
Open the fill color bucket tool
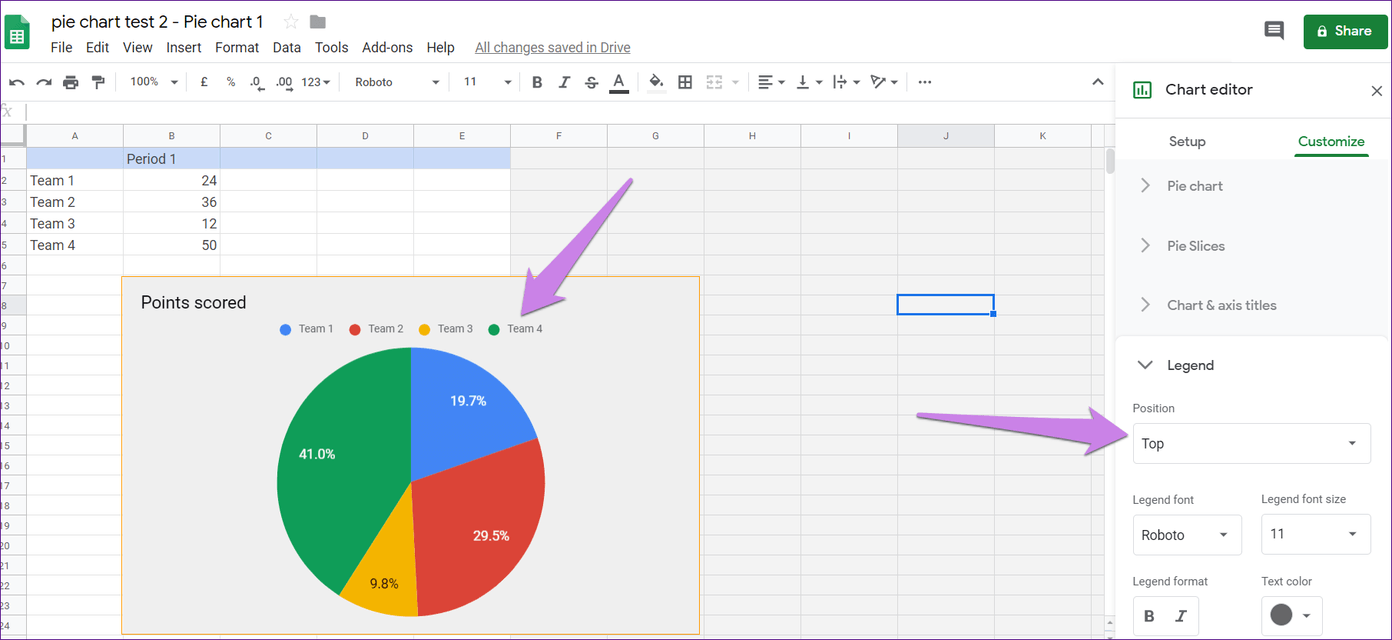(657, 82)
